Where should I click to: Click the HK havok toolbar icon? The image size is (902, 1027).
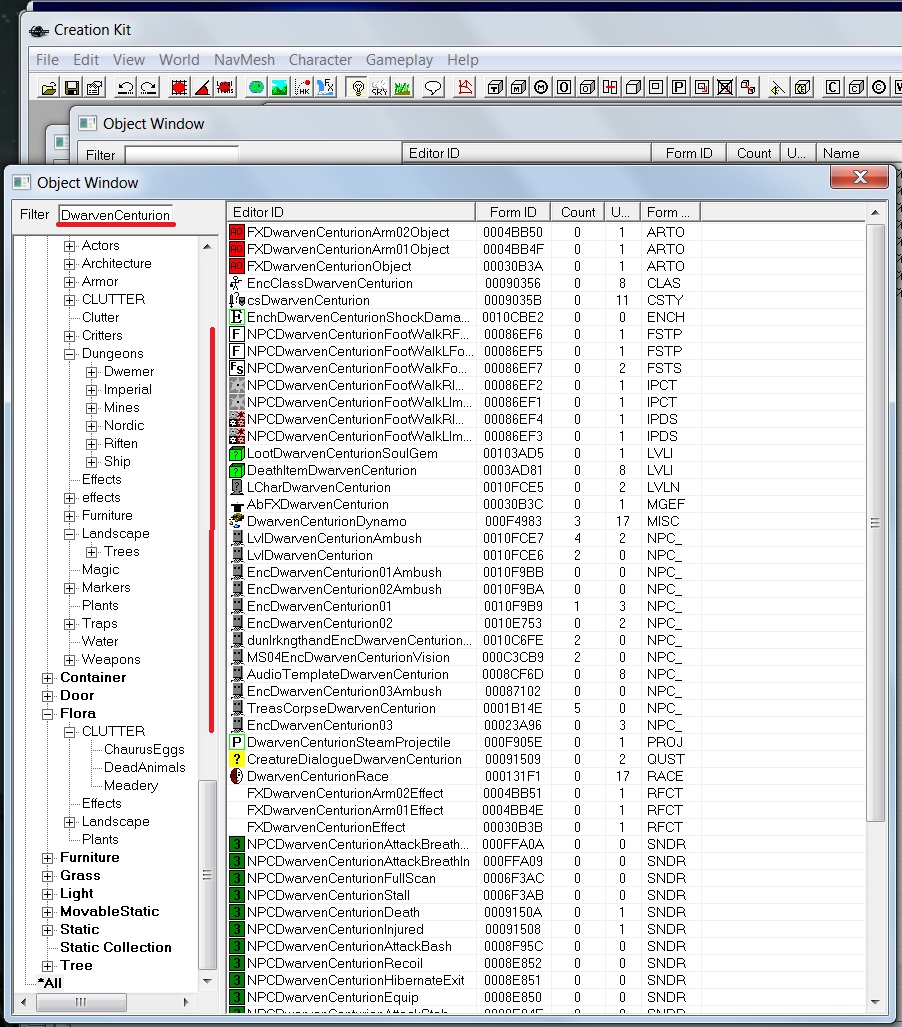[303, 87]
